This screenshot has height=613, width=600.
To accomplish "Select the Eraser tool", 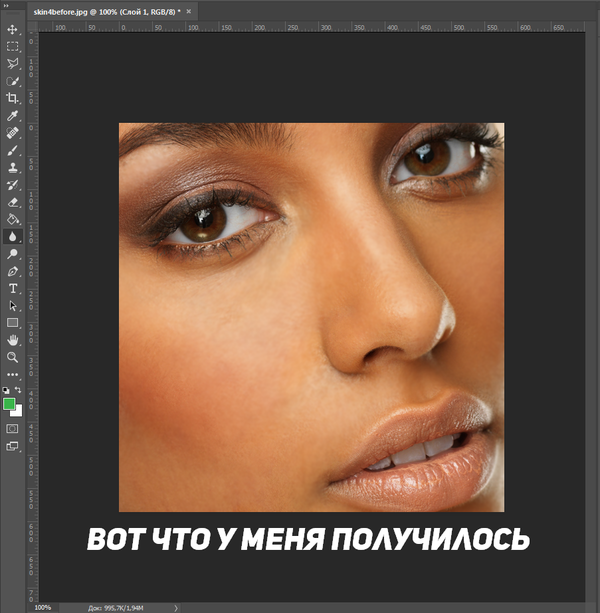I will 13,202.
